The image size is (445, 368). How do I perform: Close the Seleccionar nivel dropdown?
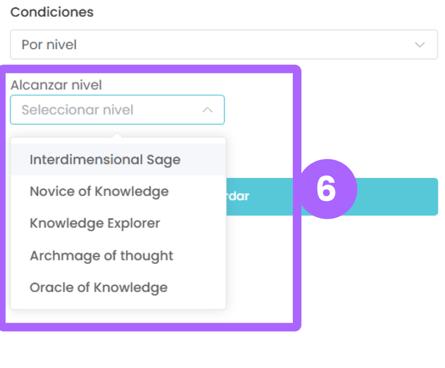pos(117,110)
